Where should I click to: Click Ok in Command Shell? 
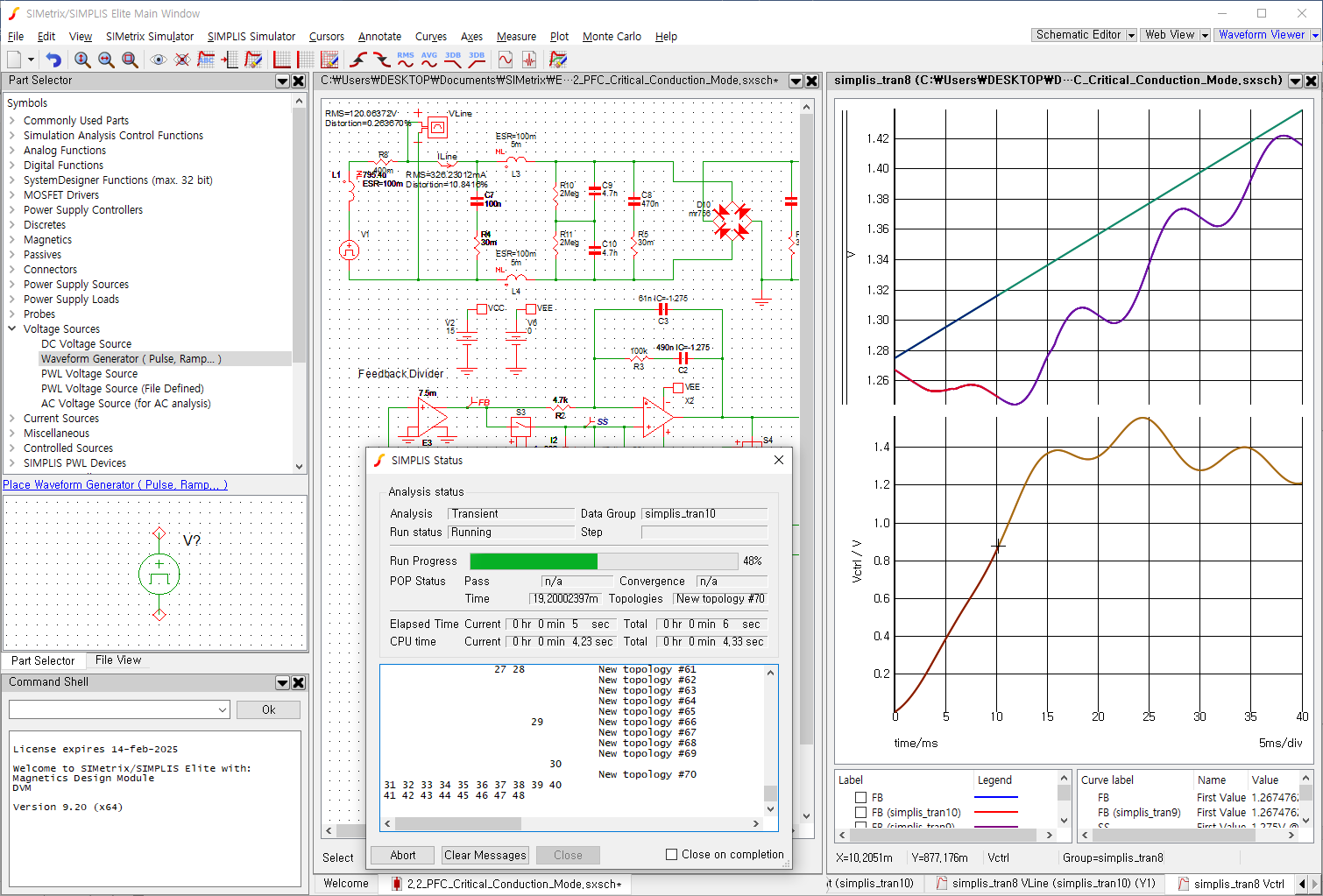pyautogui.click(x=268, y=709)
